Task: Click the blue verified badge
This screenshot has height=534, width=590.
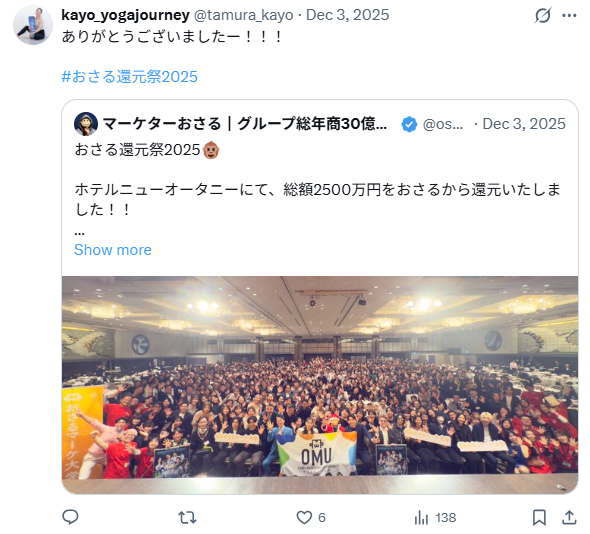Action: point(409,124)
